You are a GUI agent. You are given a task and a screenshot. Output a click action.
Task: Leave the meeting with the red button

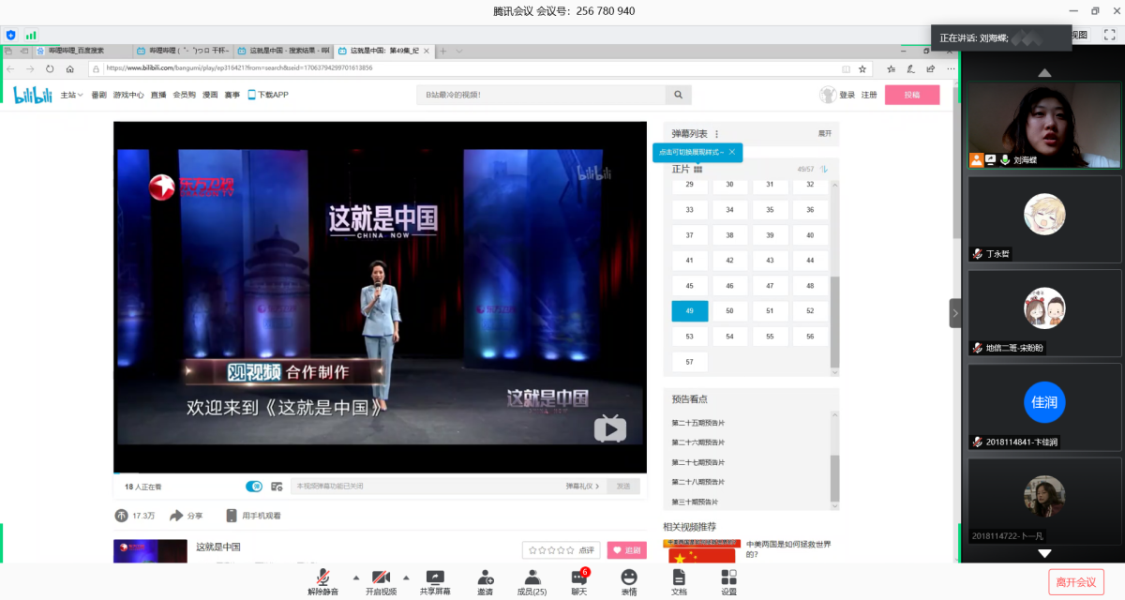1075,582
